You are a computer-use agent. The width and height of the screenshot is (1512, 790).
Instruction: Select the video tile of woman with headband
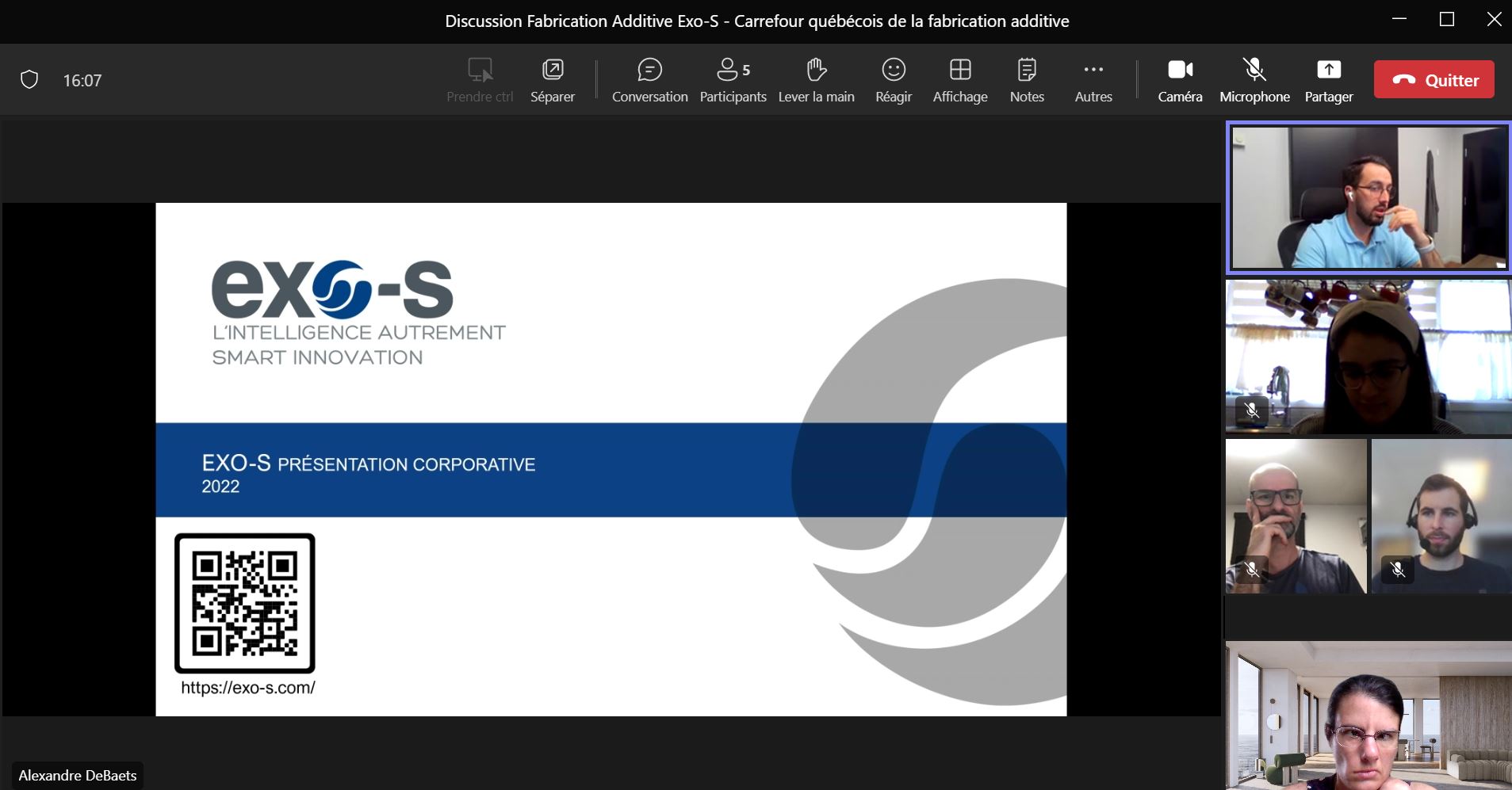1368,357
